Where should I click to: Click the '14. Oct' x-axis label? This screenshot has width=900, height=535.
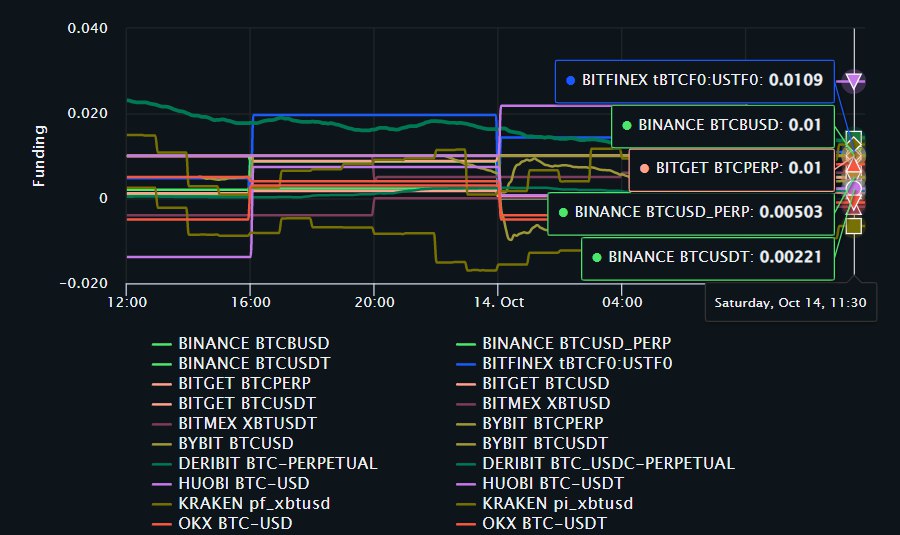tap(498, 303)
